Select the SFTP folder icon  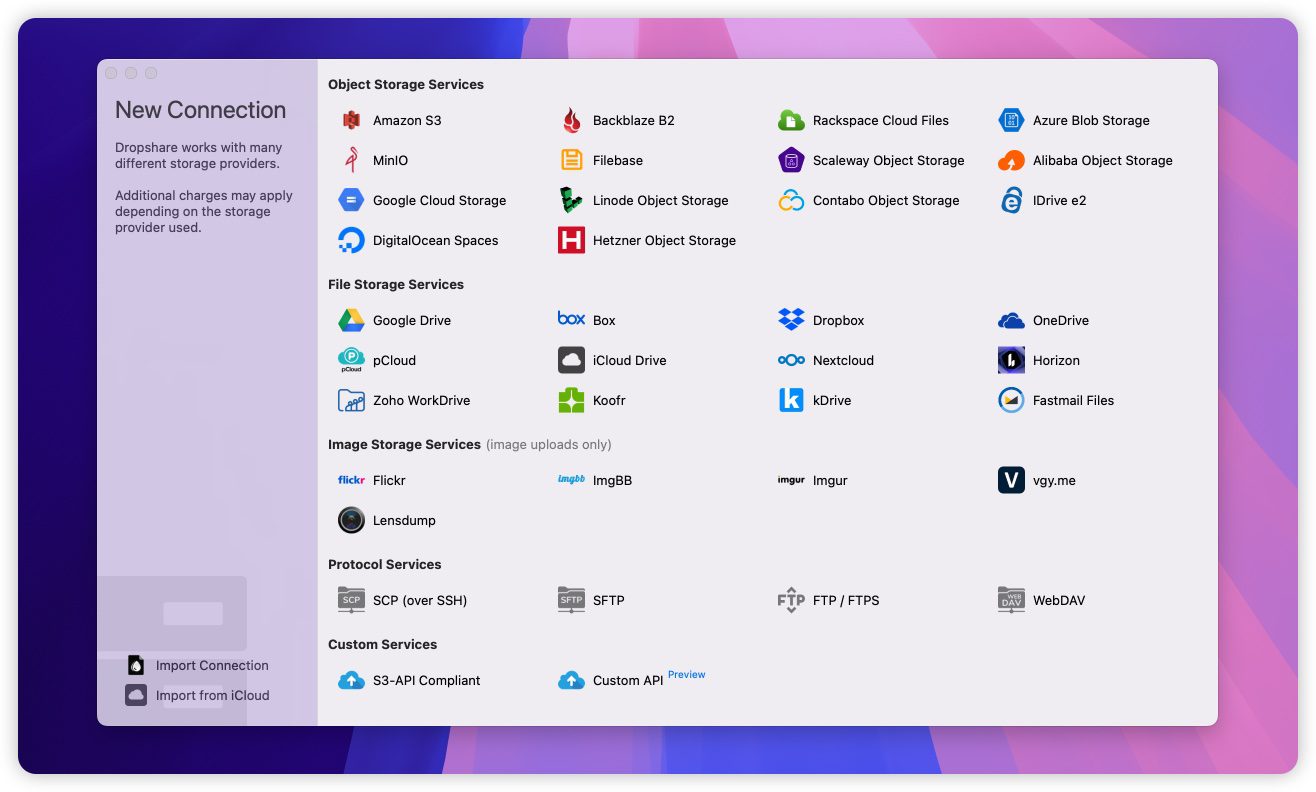[x=571, y=600]
